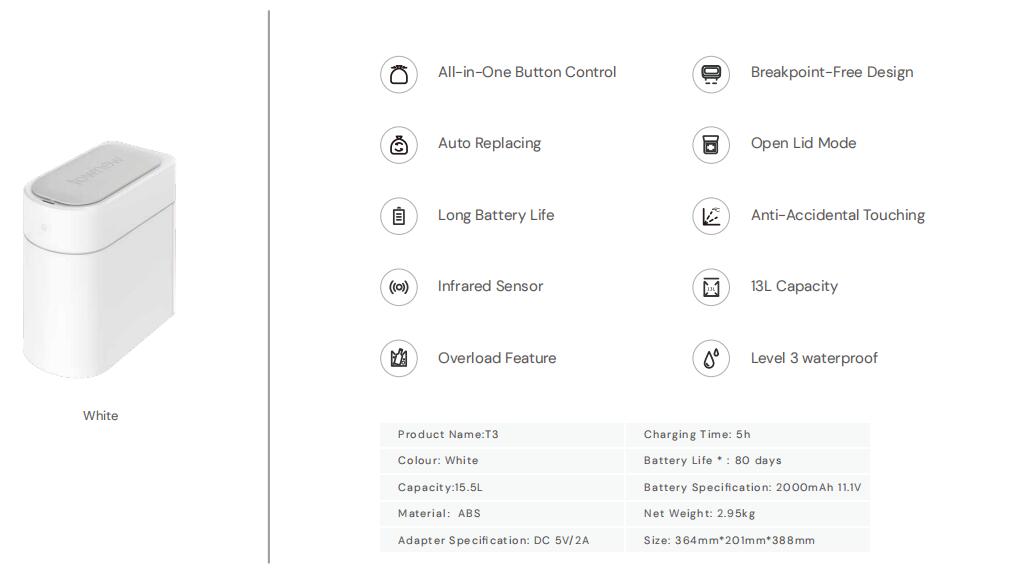Select the Long Battery Life icon
The image size is (1023, 587).
click(398, 216)
